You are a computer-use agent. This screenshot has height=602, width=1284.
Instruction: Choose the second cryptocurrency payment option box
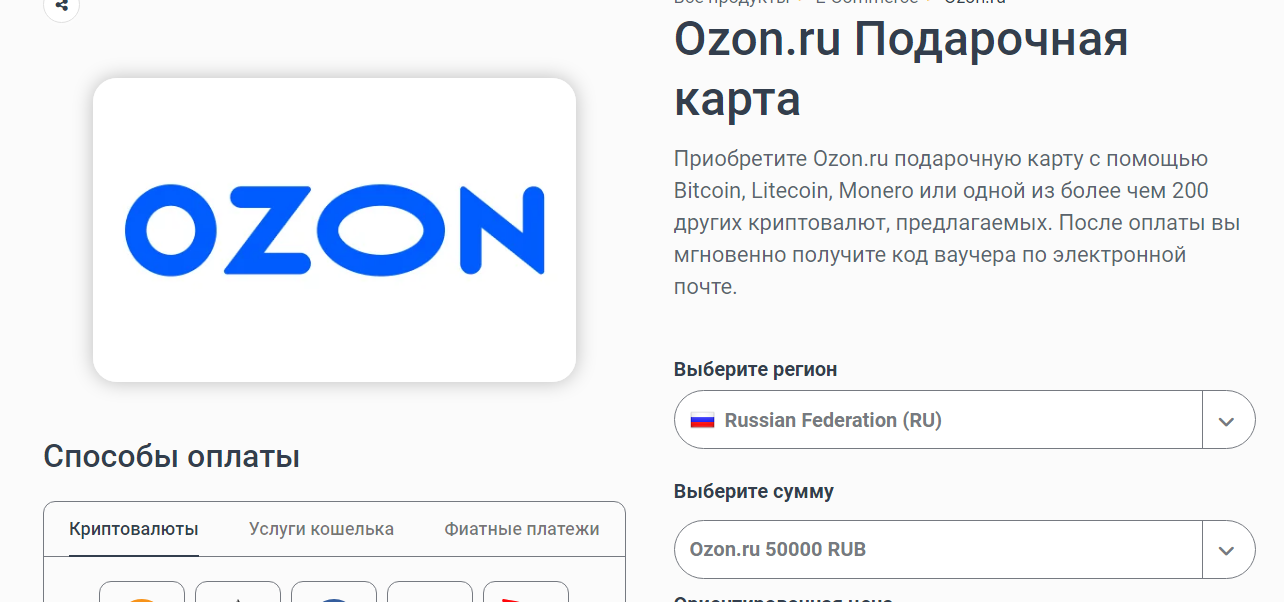pyautogui.click(x=238, y=592)
